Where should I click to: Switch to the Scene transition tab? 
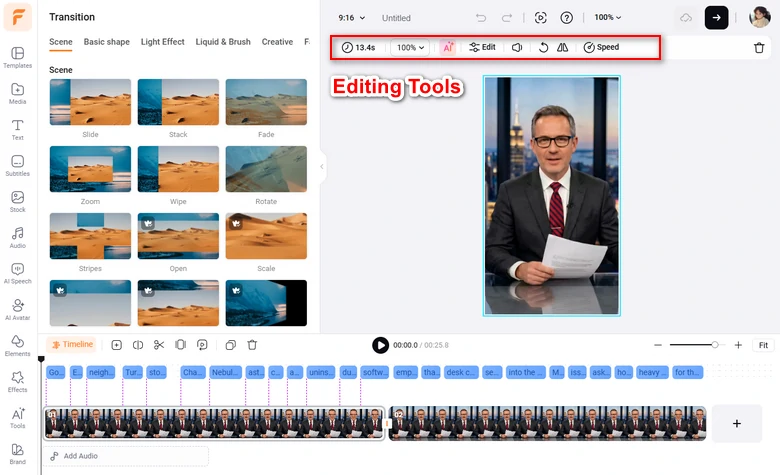pos(61,42)
